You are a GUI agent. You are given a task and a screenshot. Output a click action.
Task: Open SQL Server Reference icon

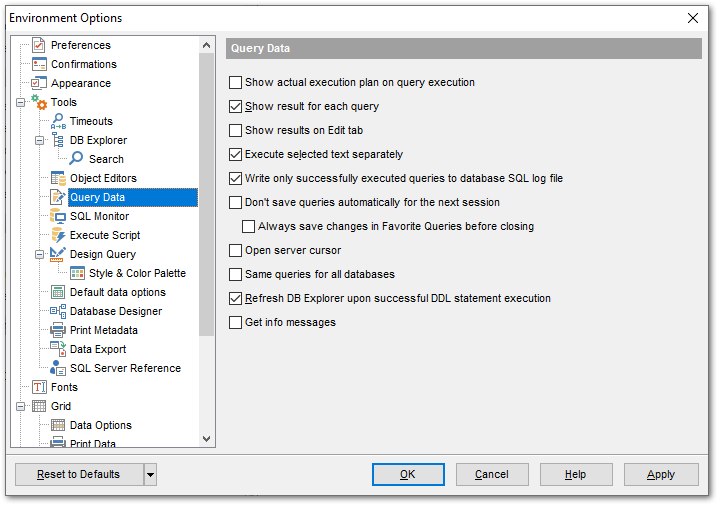coord(58,368)
